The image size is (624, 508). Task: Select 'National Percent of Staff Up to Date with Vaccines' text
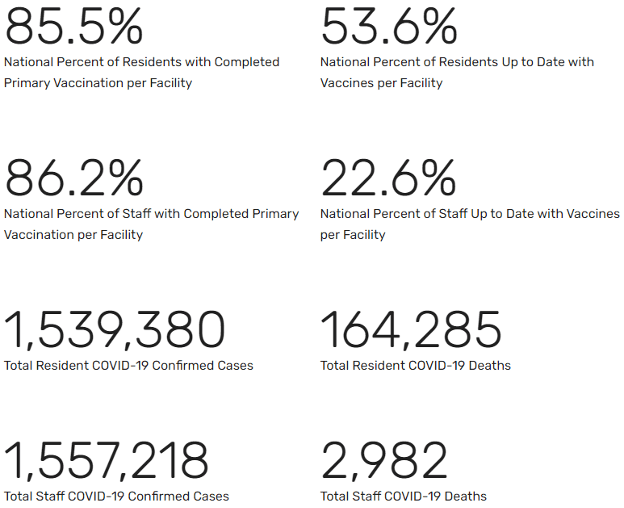[x=470, y=214]
